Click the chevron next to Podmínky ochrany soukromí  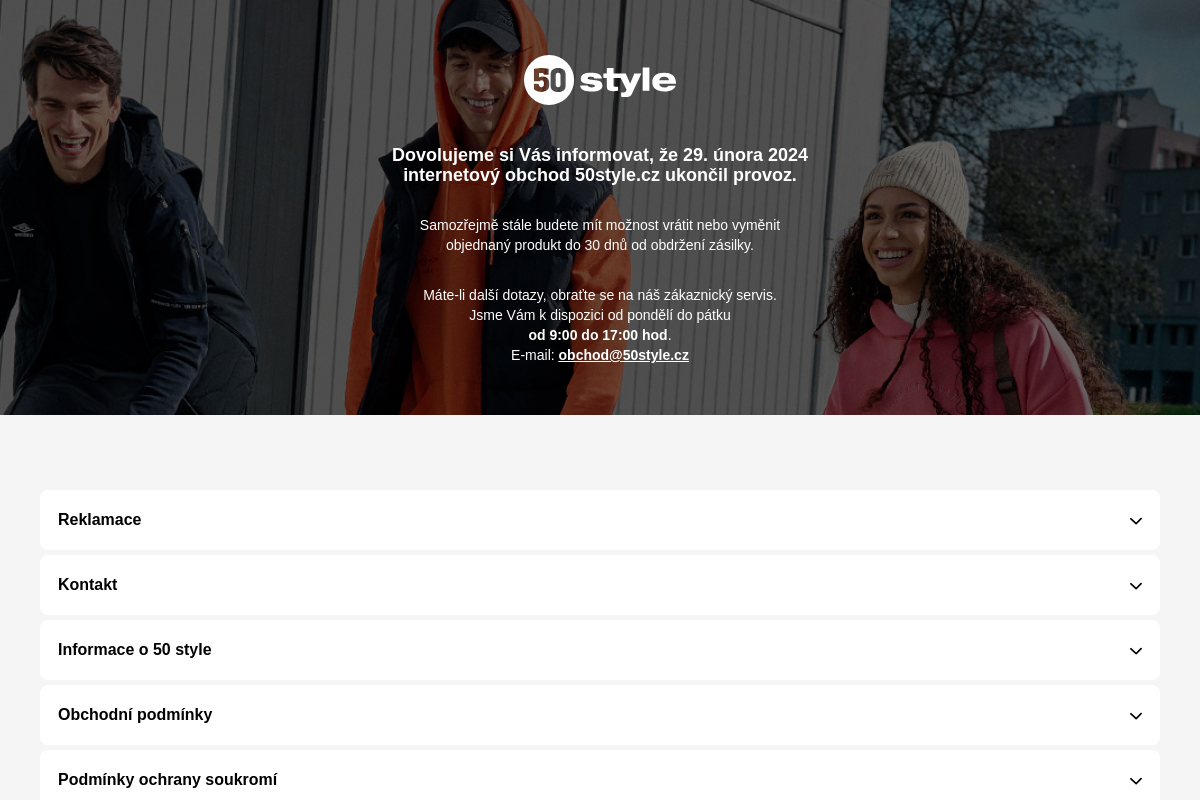pyautogui.click(x=1136, y=781)
